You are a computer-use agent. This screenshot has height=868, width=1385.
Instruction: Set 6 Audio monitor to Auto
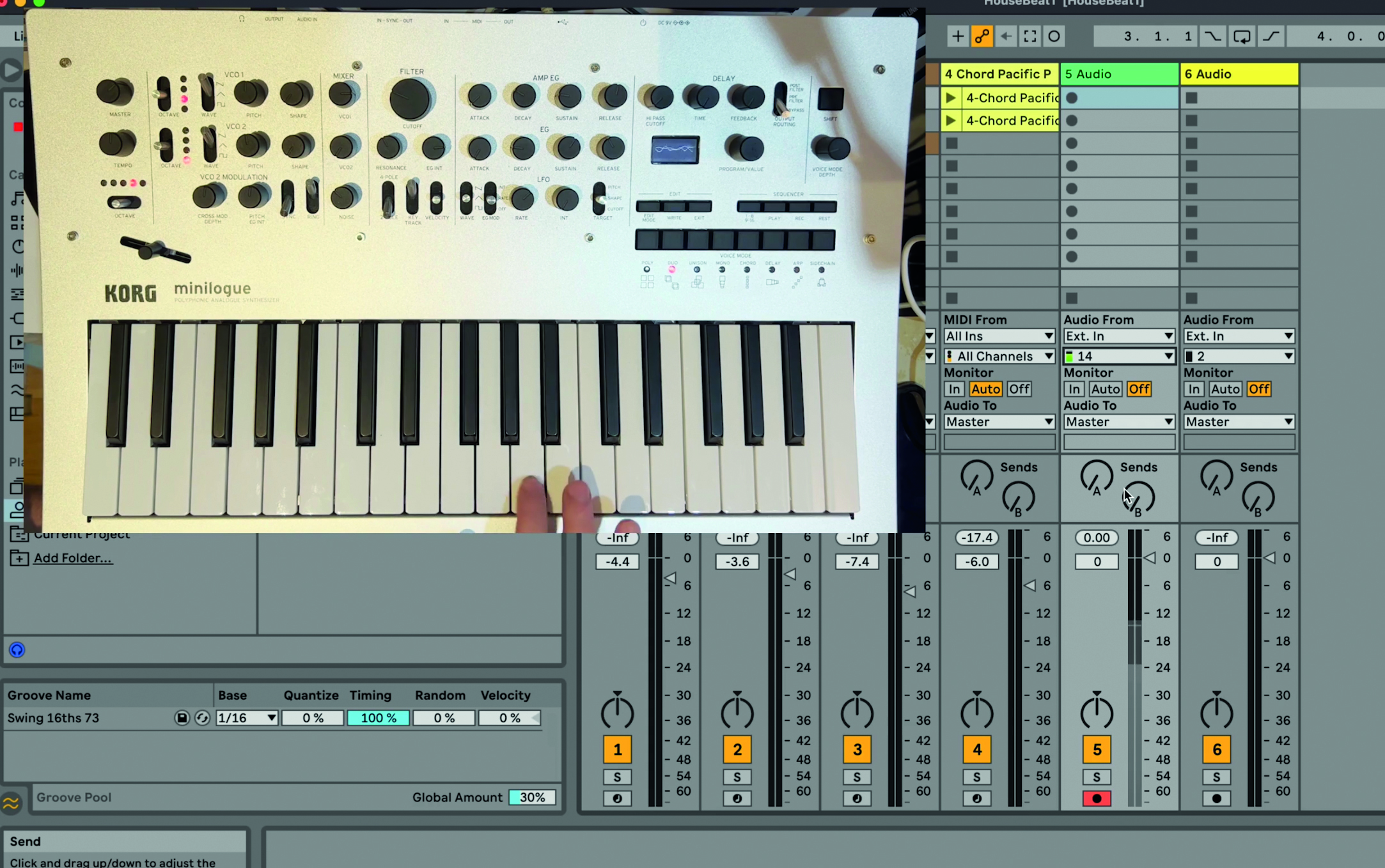click(x=1225, y=389)
